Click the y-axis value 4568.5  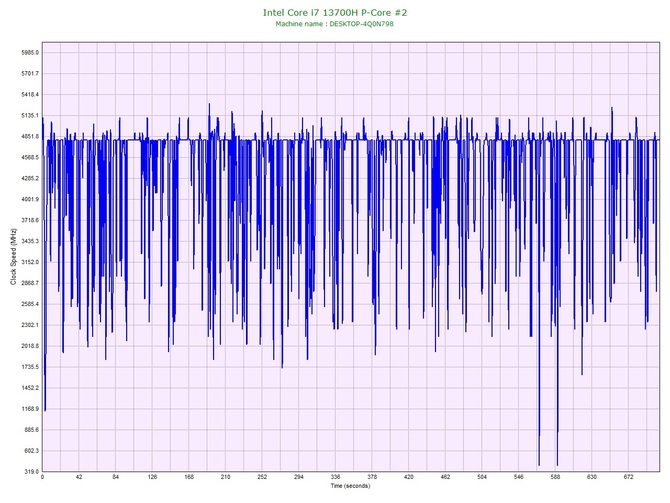point(30,157)
